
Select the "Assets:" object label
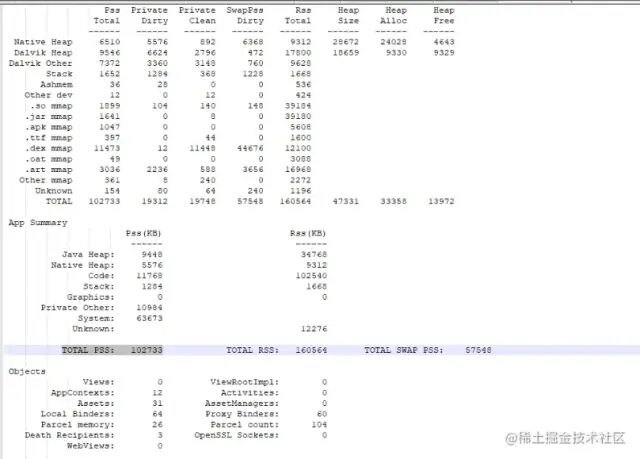(96, 403)
